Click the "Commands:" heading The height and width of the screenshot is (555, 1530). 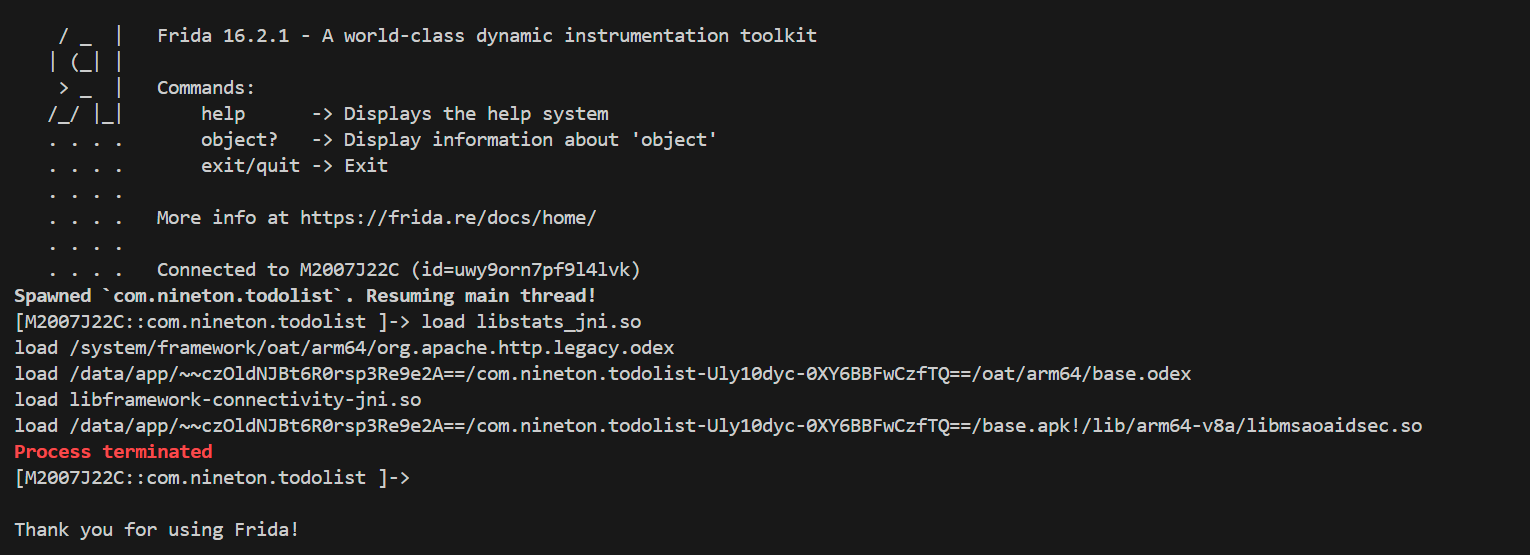[206, 88]
